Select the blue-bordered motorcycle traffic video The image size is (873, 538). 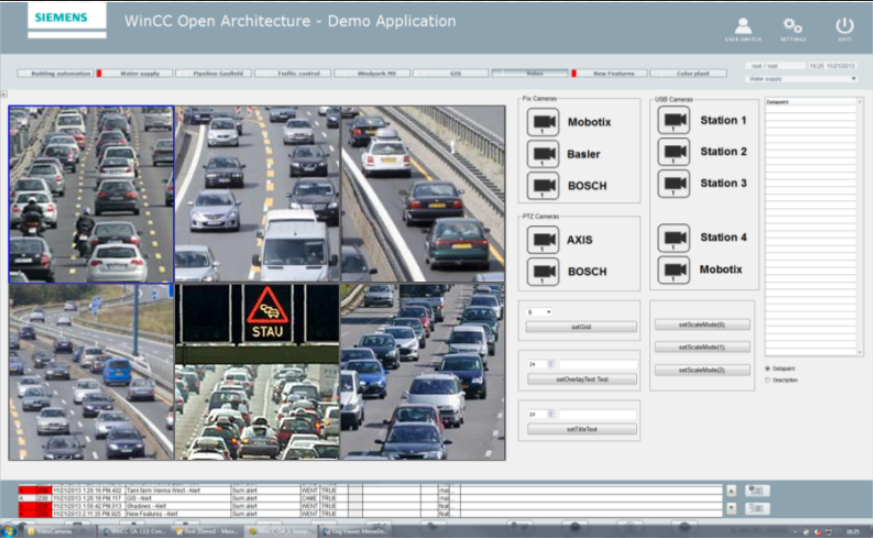91,194
